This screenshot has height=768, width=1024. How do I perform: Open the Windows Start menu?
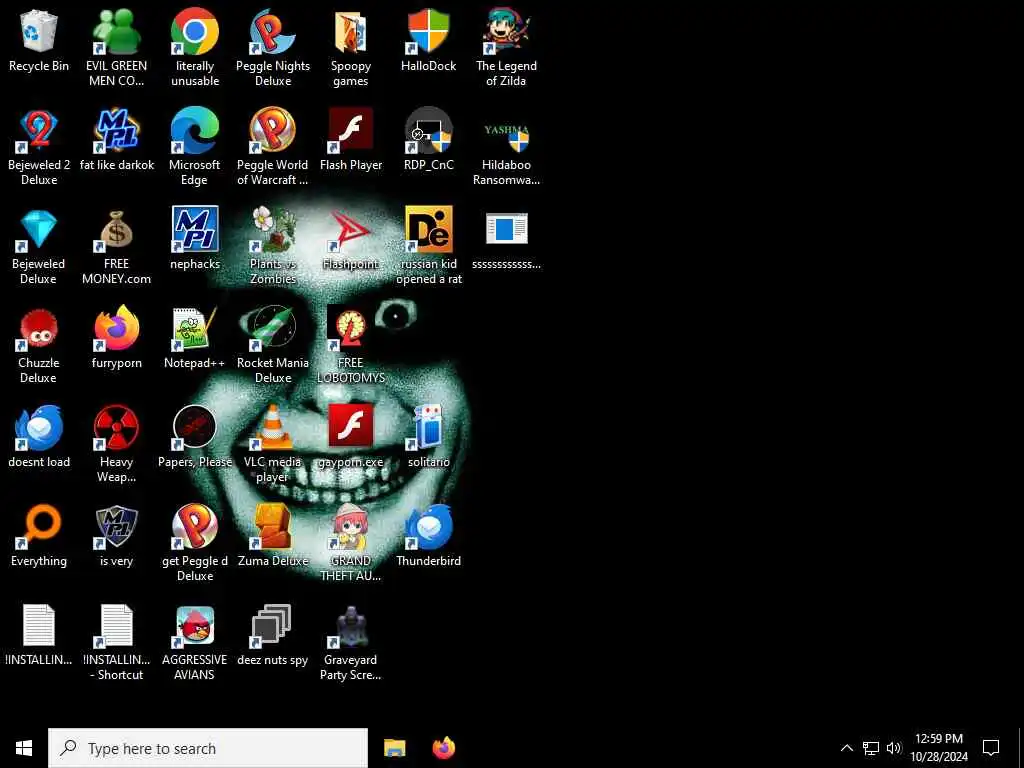coord(24,748)
